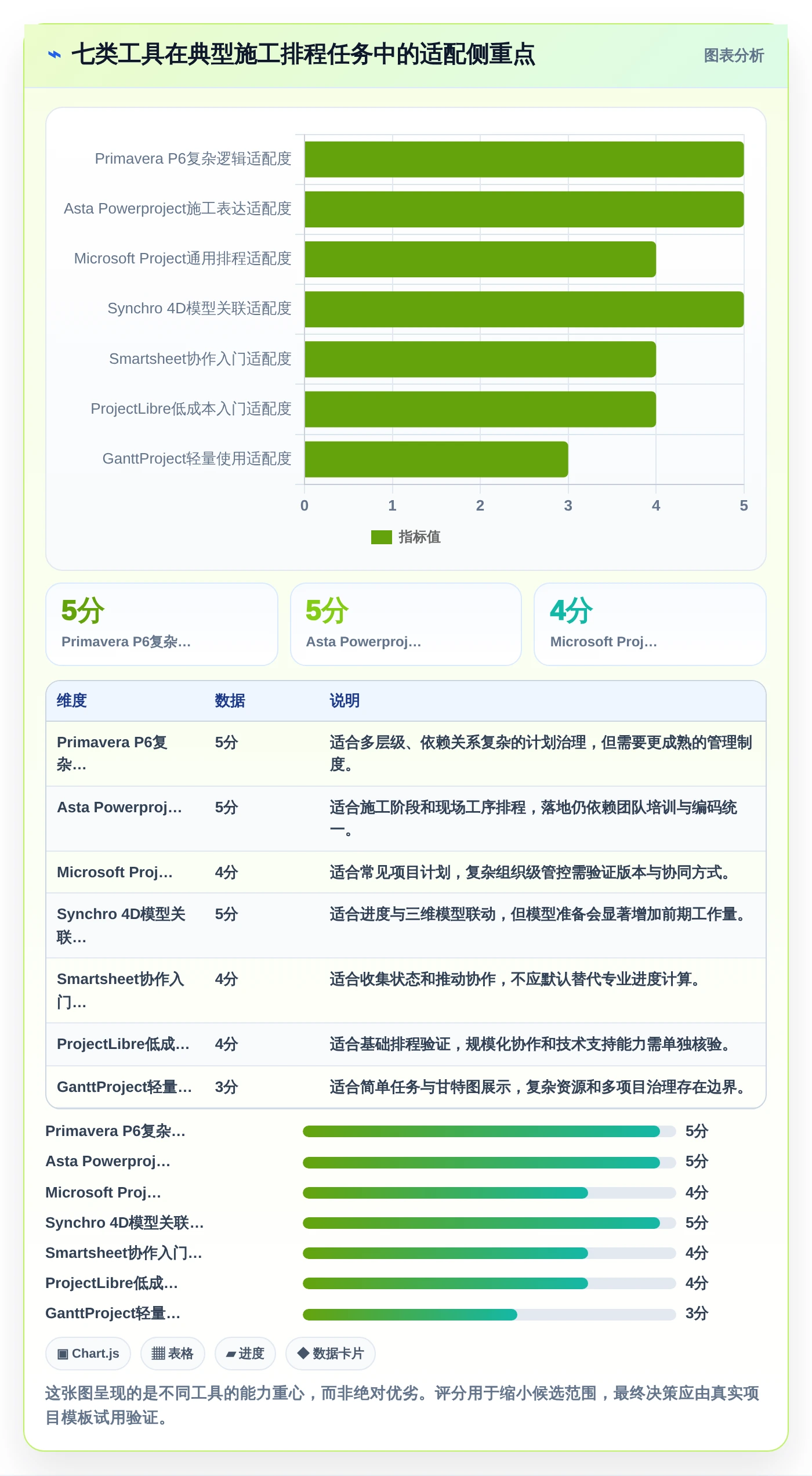Image resolution: width=812 pixels, height=1476 pixels.
Task: Click the Primavera P6 progress bar
Action: pos(489,1131)
